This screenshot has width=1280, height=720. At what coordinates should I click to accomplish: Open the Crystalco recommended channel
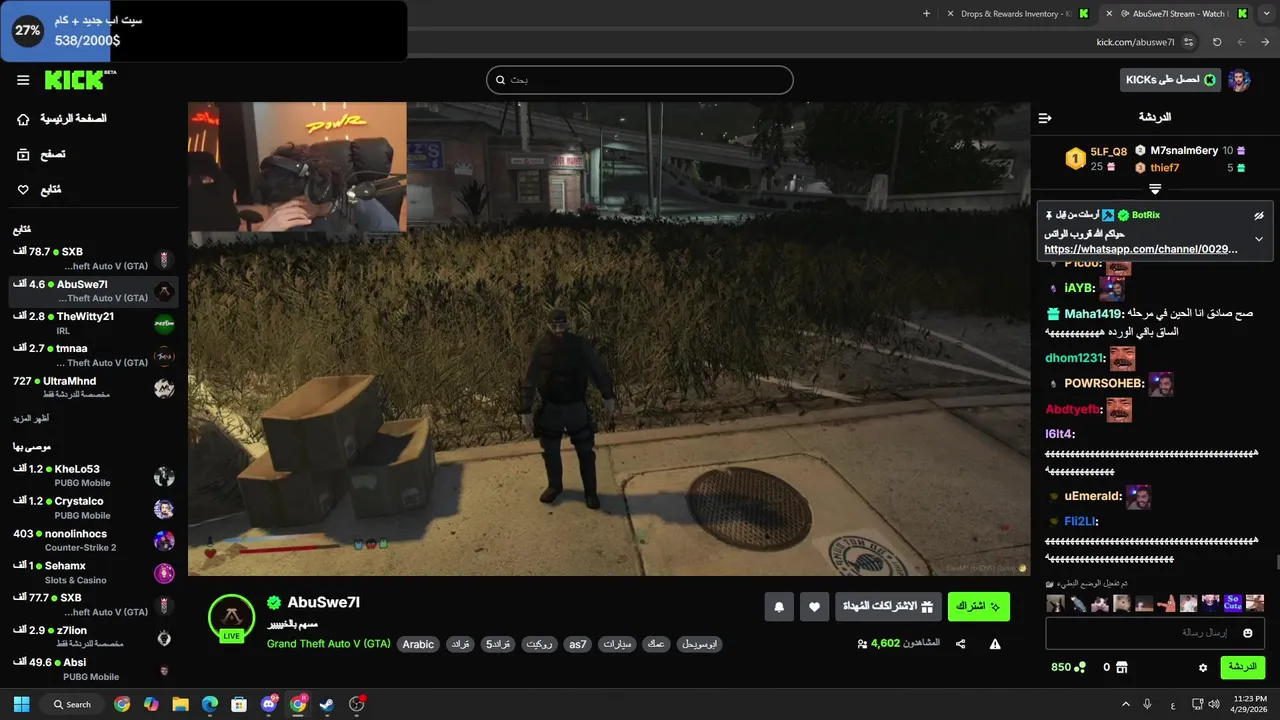click(95, 508)
